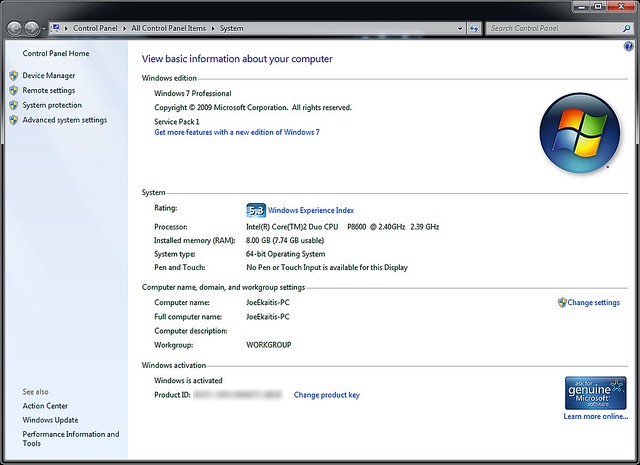Click Full computer name value JoeEkaitis-PC
This screenshot has width=640, height=465.
pos(268,317)
